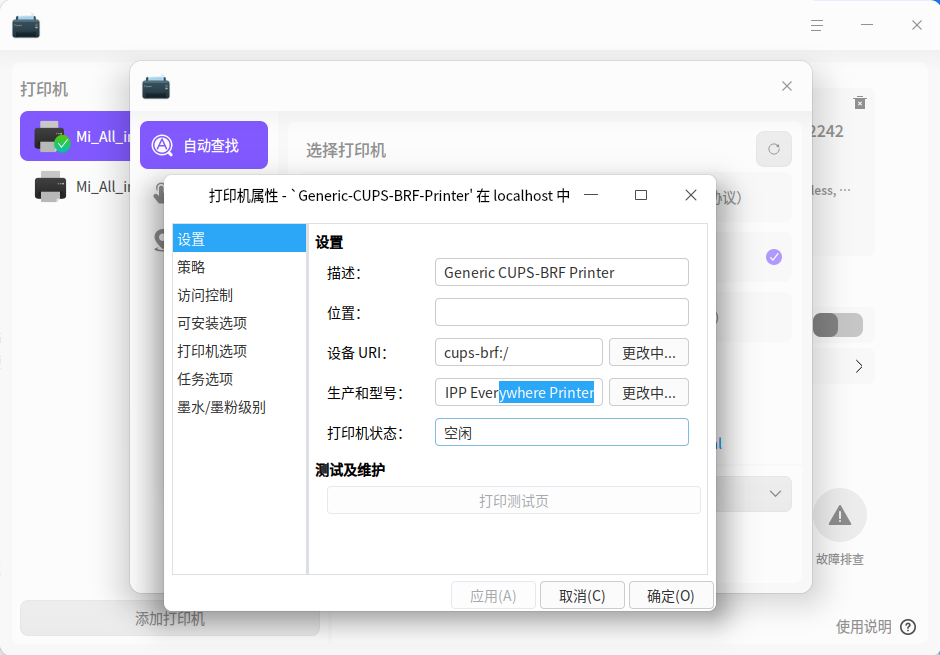The width and height of the screenshot is (940, 655).
Task: Expand the right-arrow chevron in details panel
Action: (x=859, y=366)
